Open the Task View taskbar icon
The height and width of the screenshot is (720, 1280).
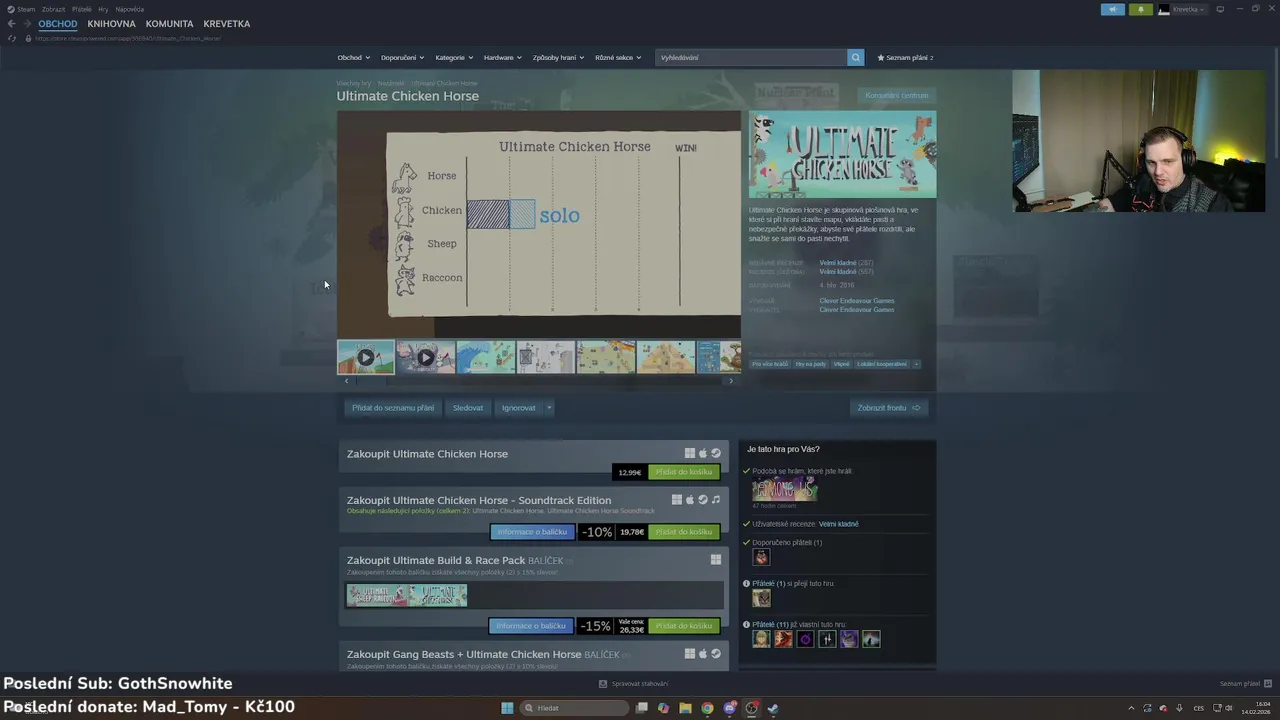pyautogui.click(x=642, y=708)
